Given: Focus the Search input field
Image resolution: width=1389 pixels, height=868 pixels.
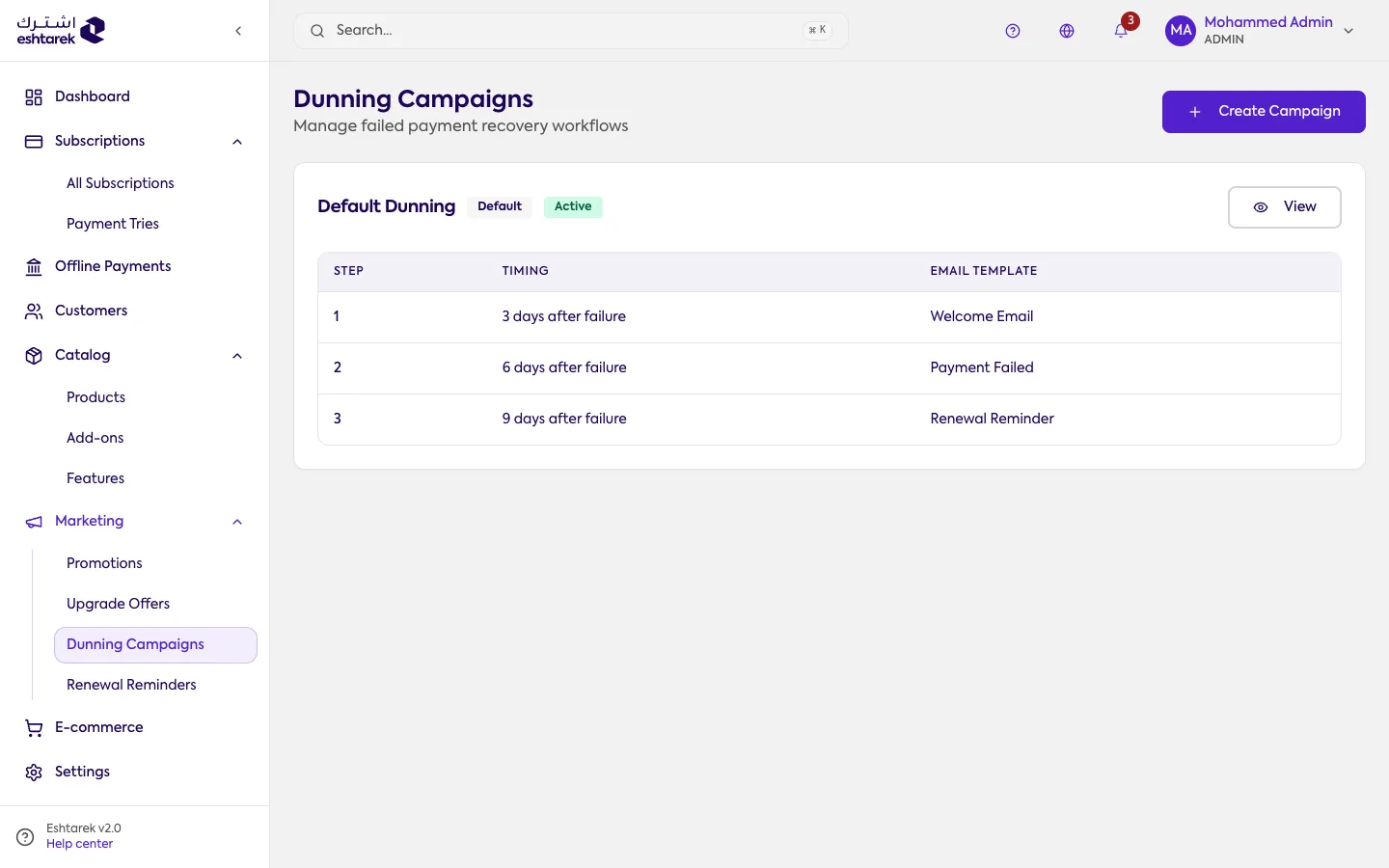Looking at the screenshot, I should point(570,31).
